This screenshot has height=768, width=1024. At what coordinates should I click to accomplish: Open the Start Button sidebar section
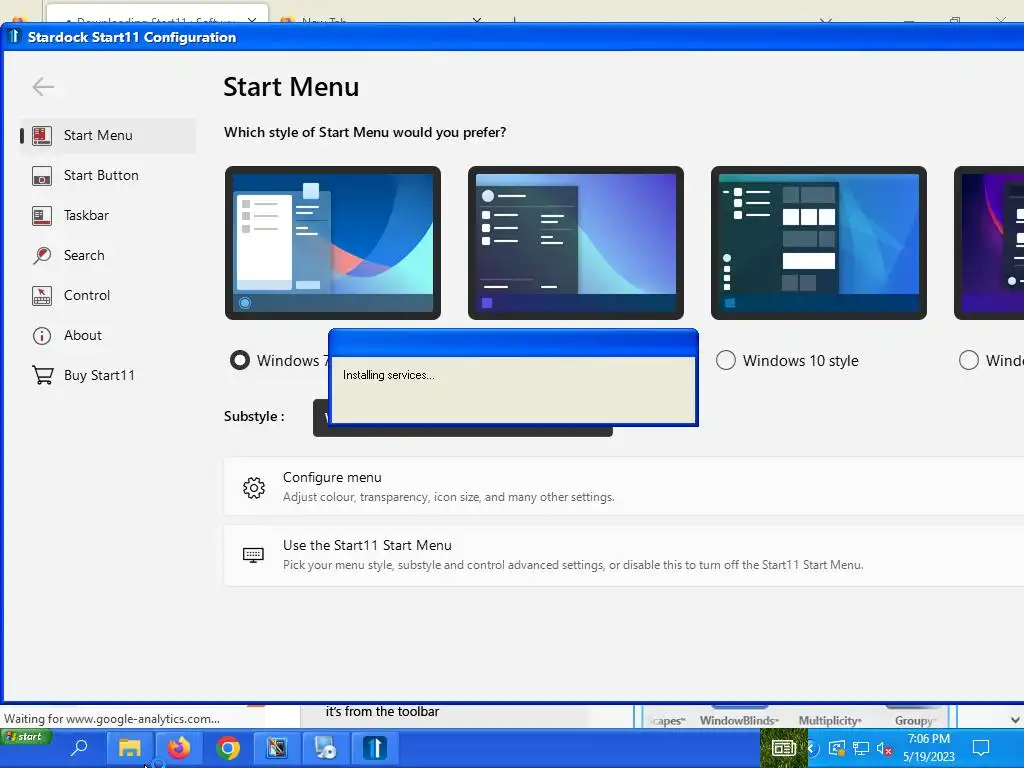click(108, 175)
